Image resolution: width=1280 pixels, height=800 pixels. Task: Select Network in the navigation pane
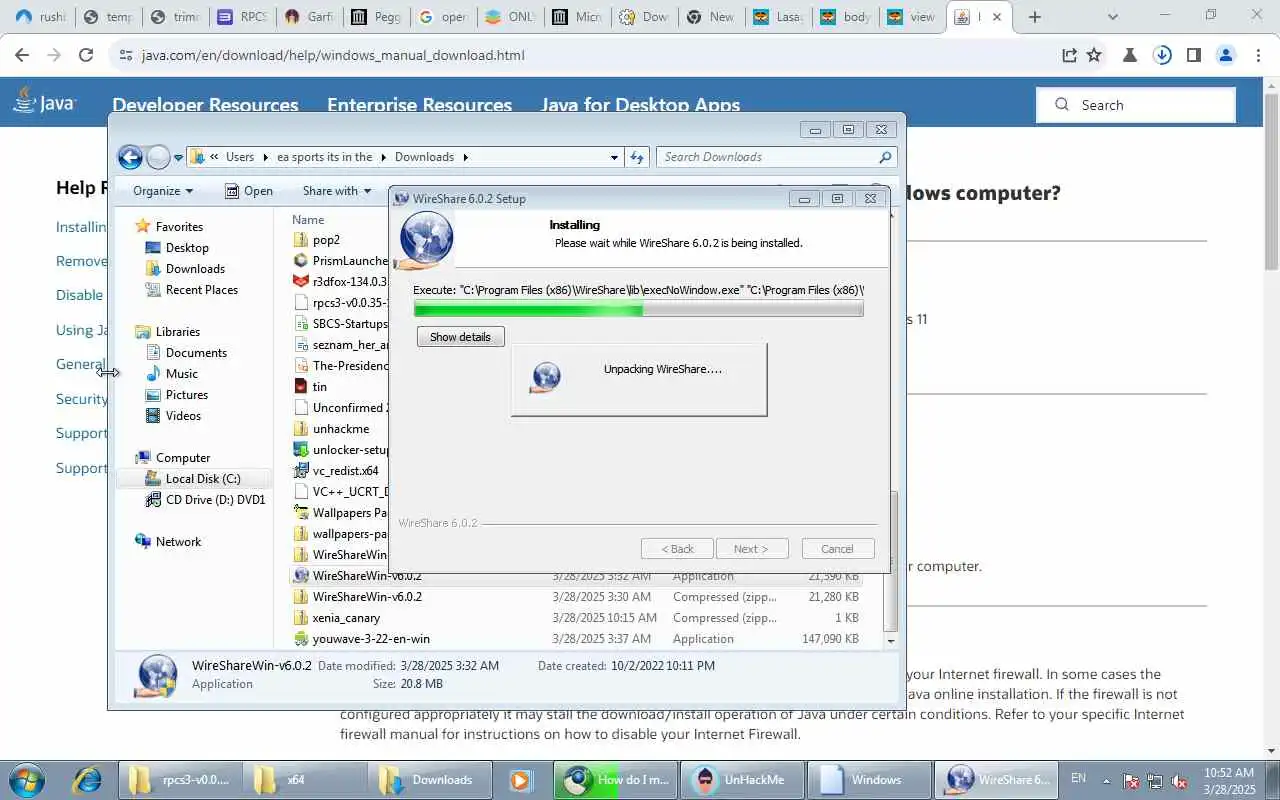click(x=178, y=542)
